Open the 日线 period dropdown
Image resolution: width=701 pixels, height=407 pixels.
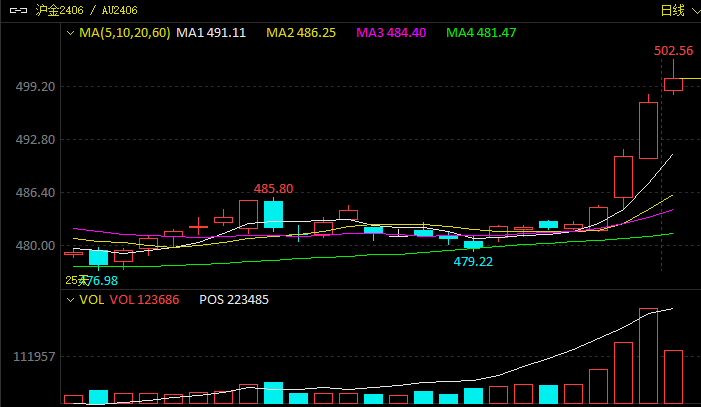coord(680,10)
